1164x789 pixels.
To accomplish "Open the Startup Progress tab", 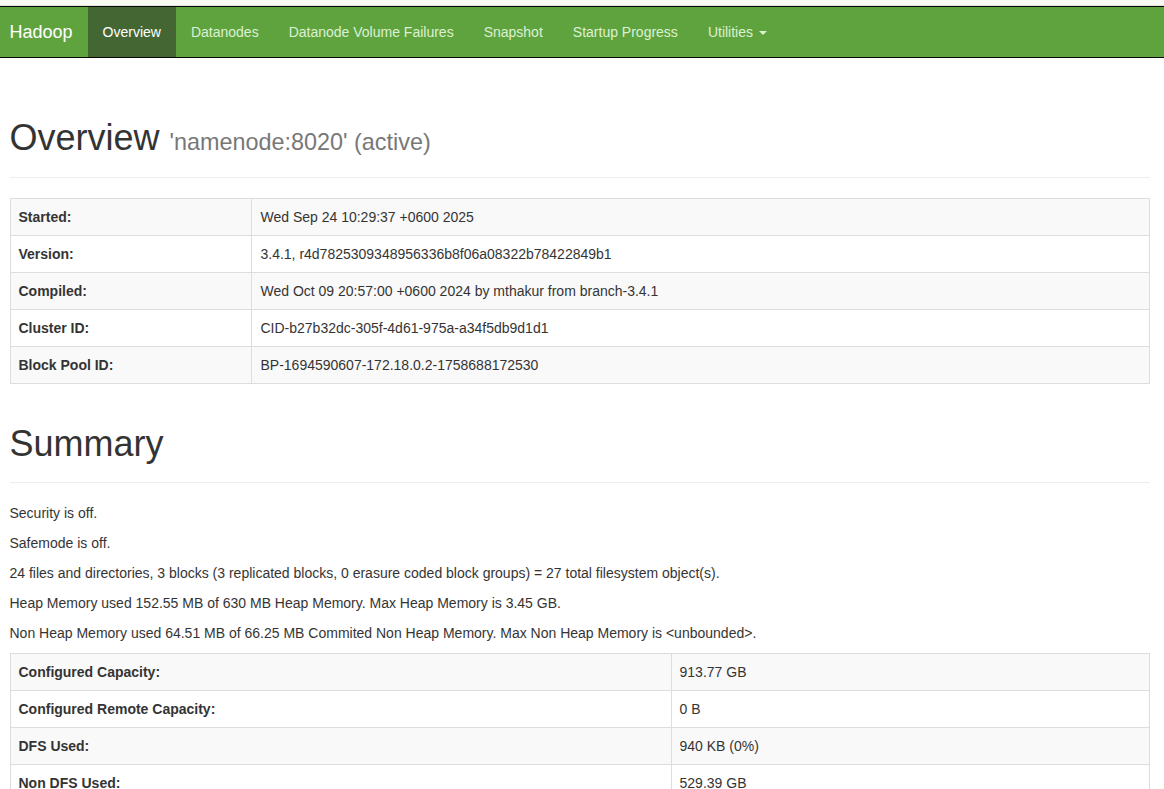I will pos(625,32).
